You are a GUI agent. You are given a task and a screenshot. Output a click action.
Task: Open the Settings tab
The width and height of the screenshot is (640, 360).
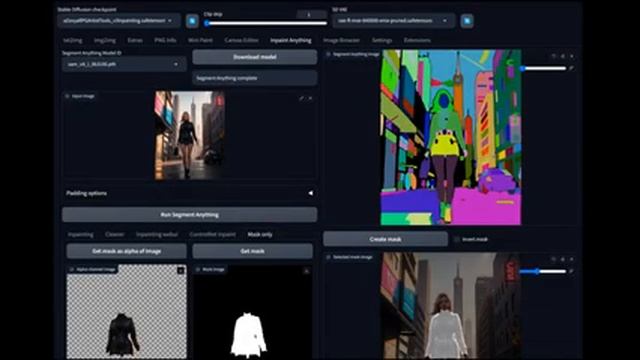click(382, 40)
